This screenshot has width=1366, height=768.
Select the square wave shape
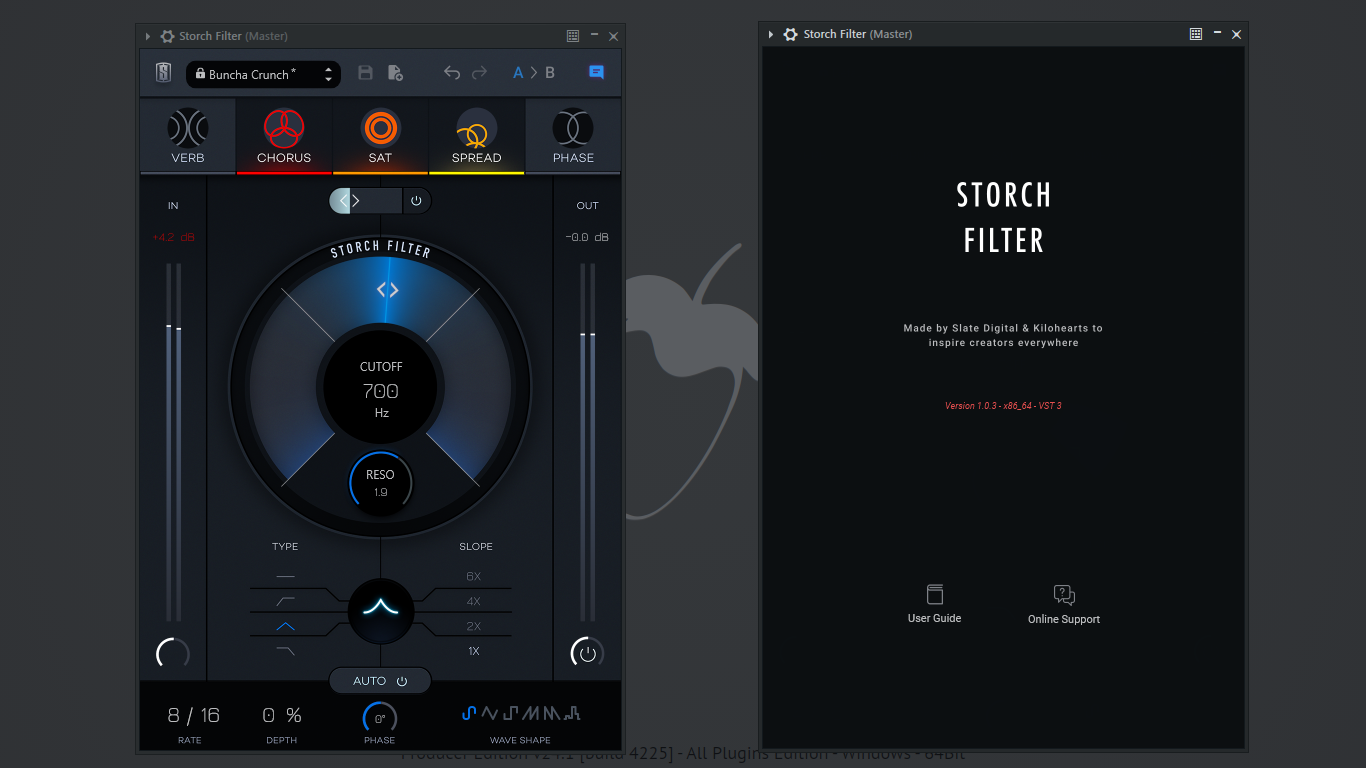tap(510, 713)
